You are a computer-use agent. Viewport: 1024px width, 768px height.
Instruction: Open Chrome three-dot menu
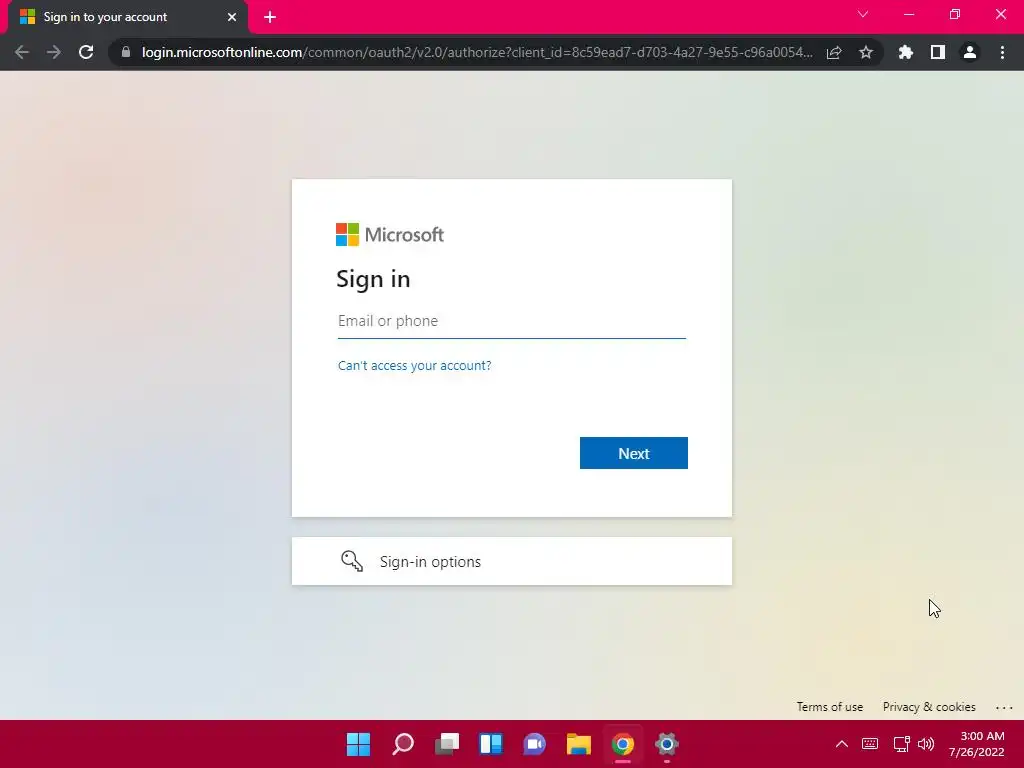click(x=1002, y=52)
